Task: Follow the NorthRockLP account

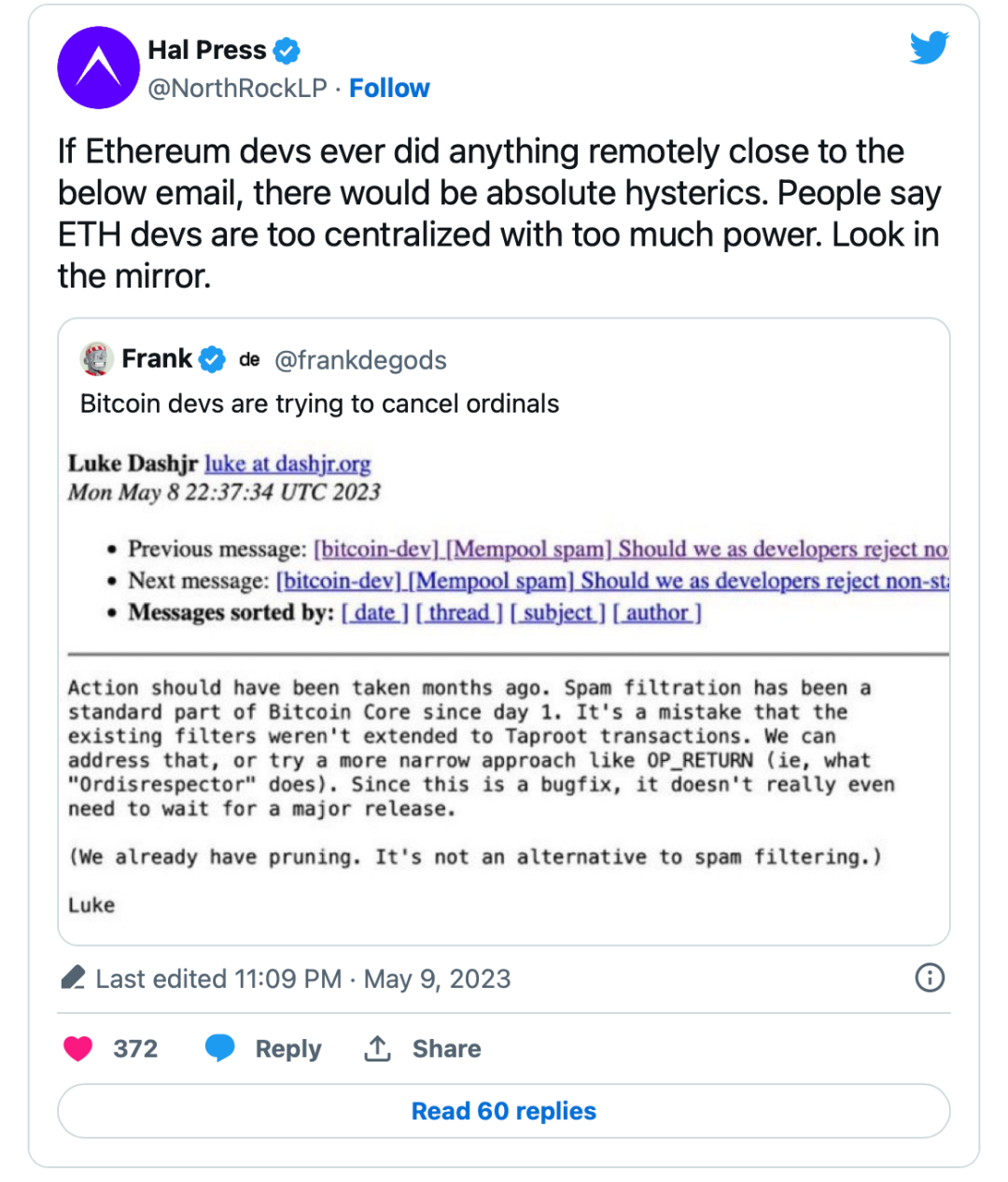Action: click(389, 88)
